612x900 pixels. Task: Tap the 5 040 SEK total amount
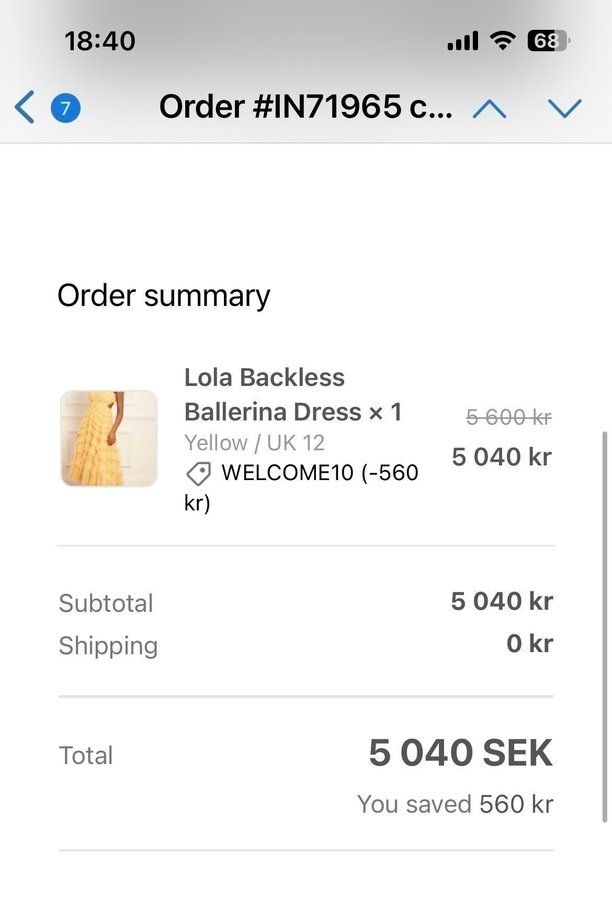tap(460, 753)
